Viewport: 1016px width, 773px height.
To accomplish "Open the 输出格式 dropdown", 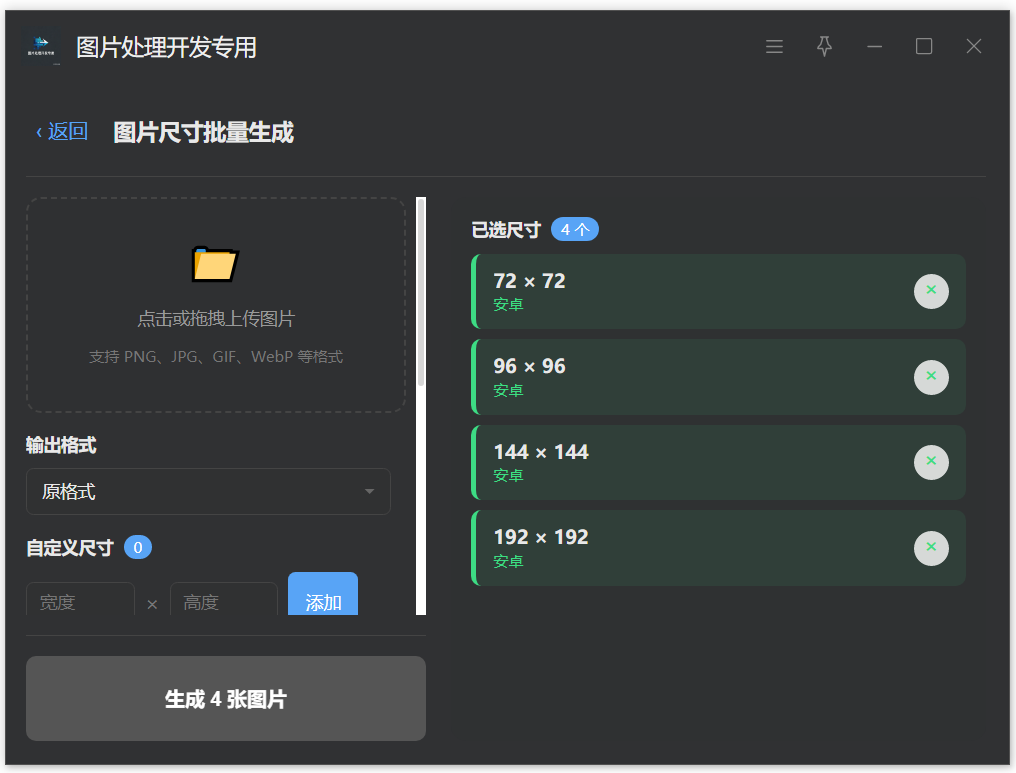I will [x=208, y=492].
